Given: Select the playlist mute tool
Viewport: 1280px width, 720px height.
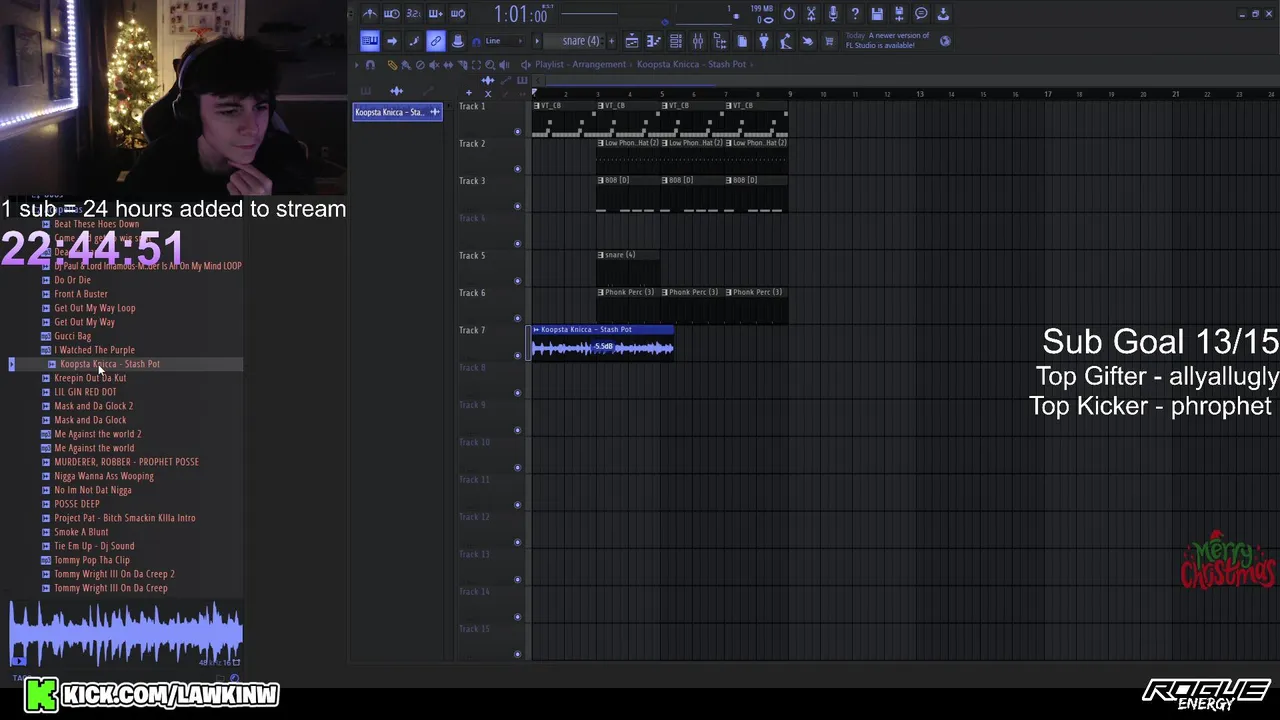Looking at the screenshot, I should tap(434, 64).
